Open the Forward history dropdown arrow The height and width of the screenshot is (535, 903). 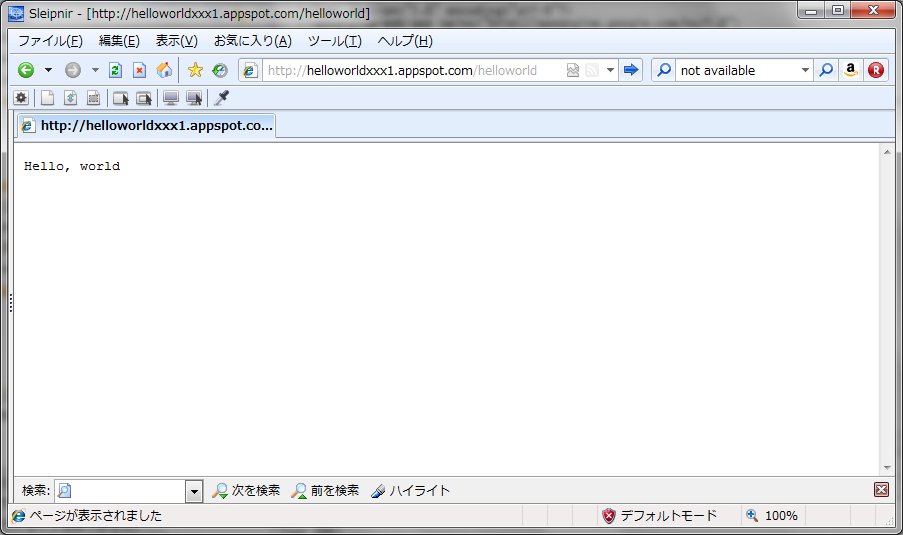[95, 70]
